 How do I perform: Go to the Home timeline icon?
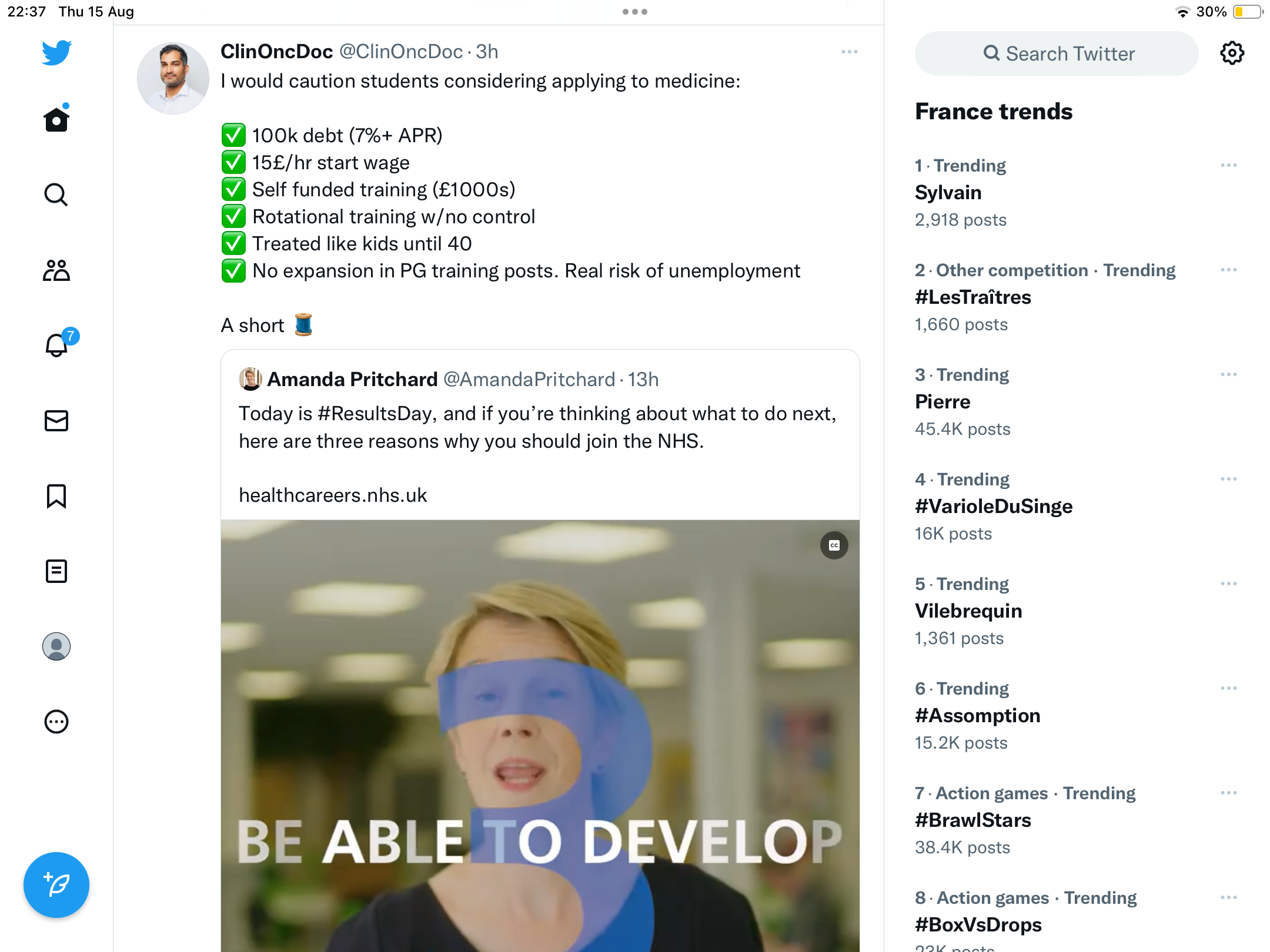click(56, 118)
